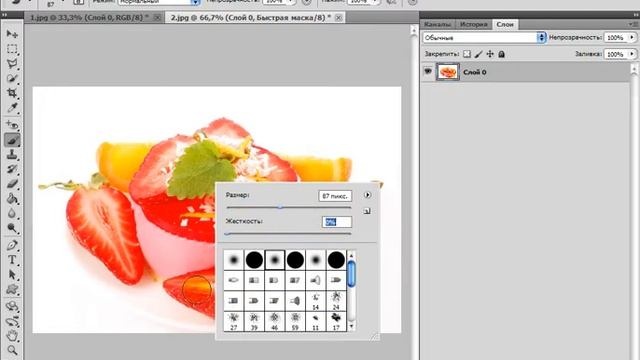Select the Слой 0 layer thumbnail
The image size is (640, 360).
coord(448,72)
